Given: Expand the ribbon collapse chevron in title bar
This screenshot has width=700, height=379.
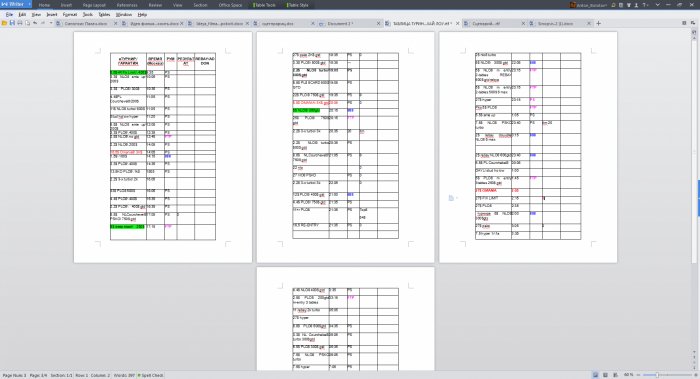Looking at the screenshot, I should (x=658, y=5).
